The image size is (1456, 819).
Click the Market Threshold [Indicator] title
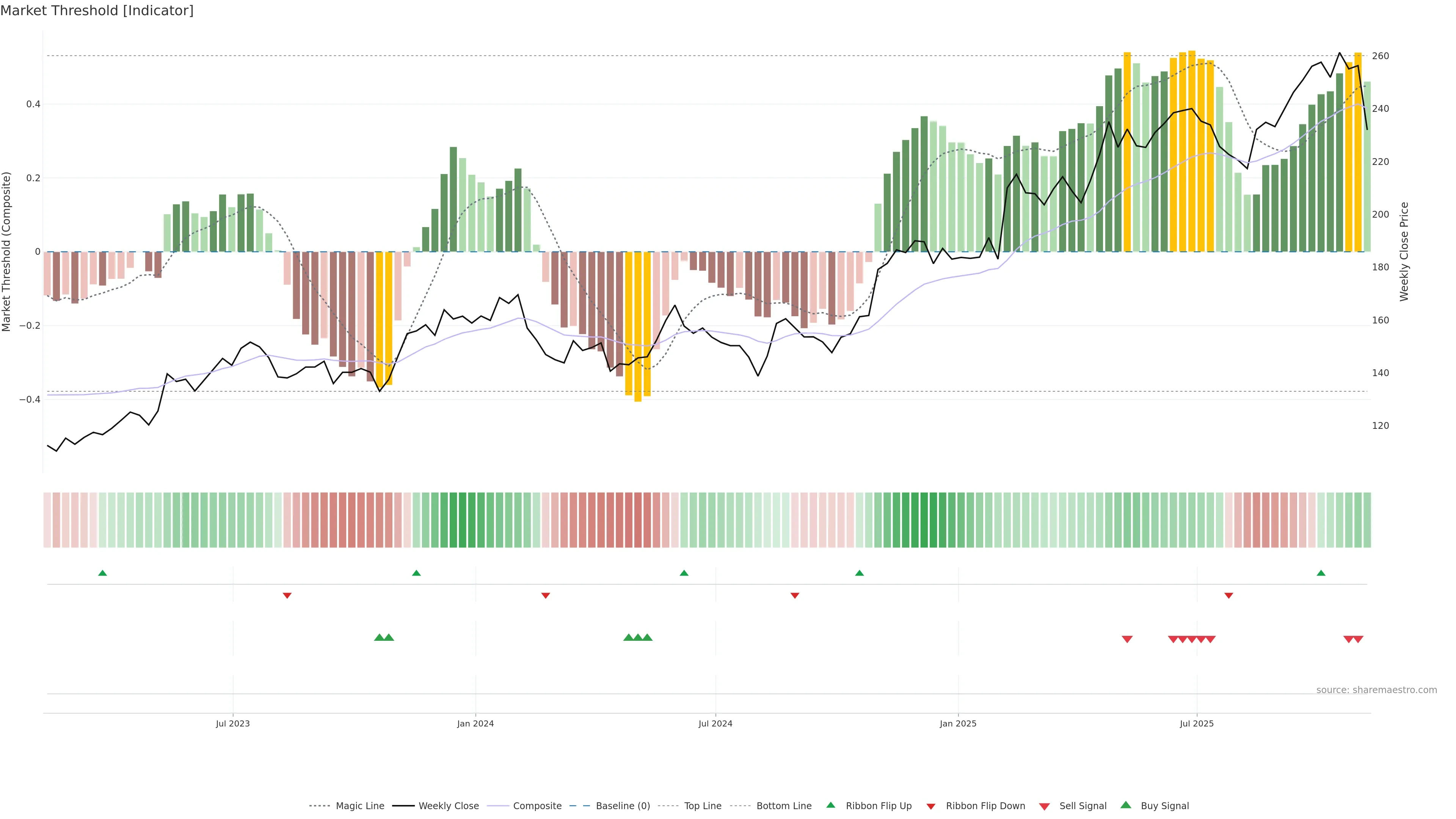click(x=97, y=11)
